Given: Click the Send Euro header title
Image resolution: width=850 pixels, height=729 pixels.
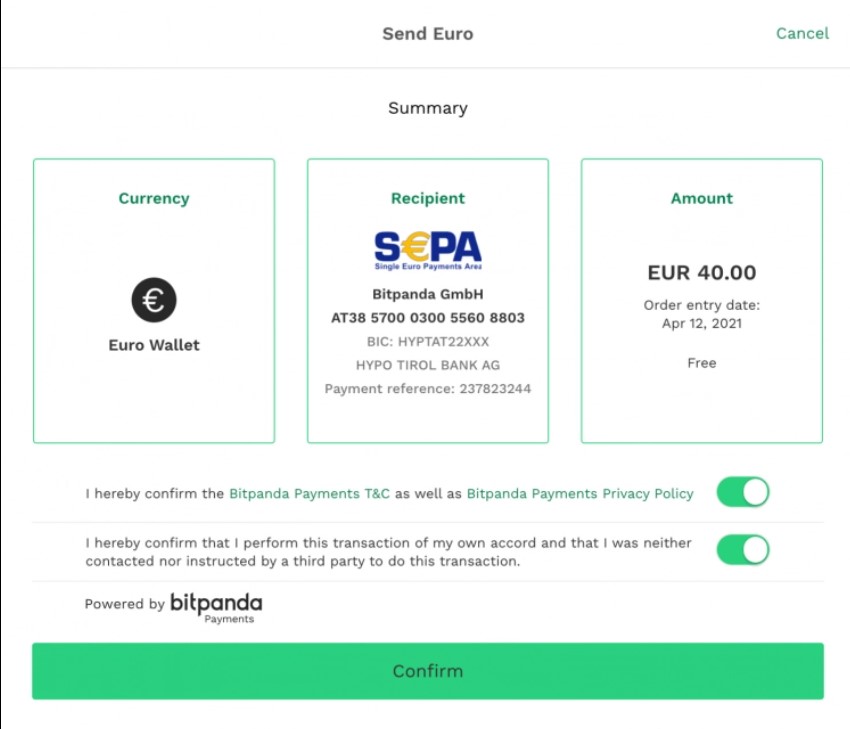Looking at the screenshot, I should (428, 33).
